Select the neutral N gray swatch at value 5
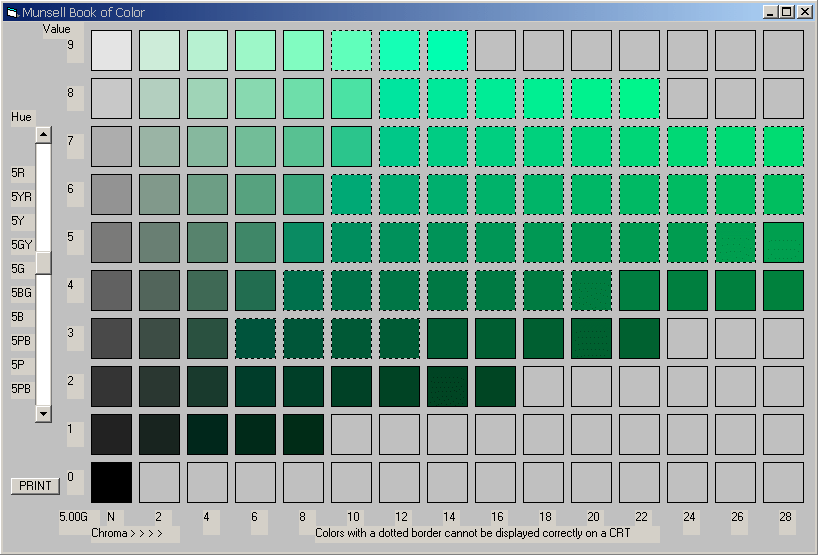 point(111,243)
